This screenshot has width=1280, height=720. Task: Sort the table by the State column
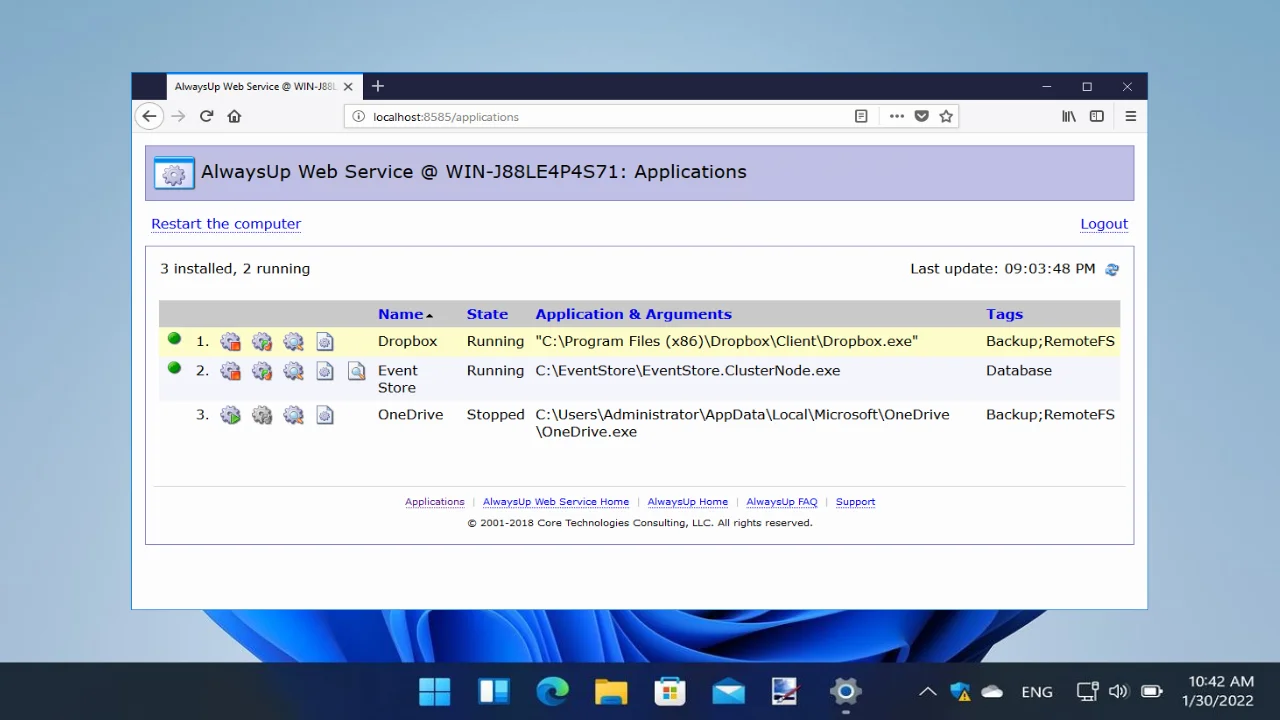click(x=487, y=314)
